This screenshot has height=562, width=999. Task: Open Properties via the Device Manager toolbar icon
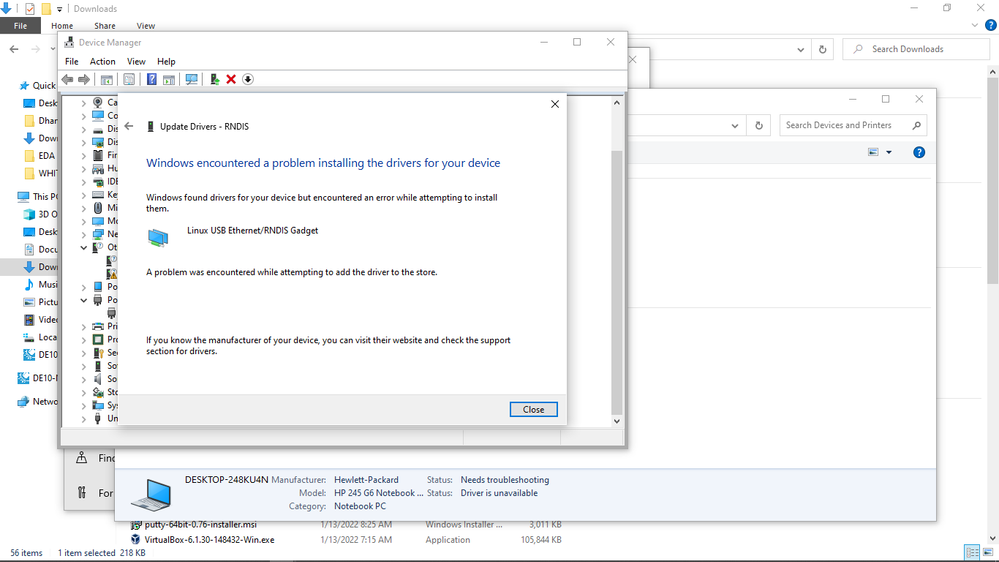tap(129, 79)
